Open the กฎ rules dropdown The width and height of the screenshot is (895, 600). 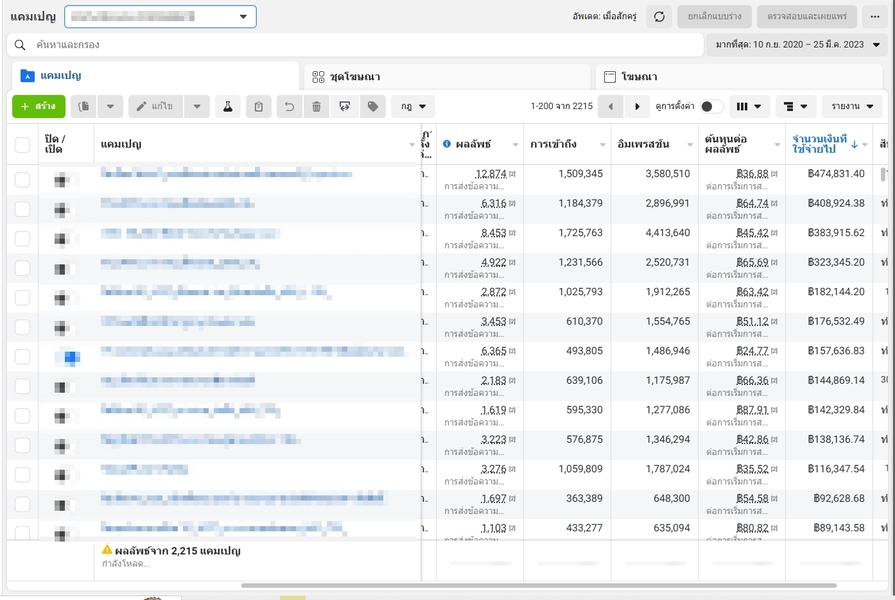pyautogui.click(x=413, y=106)
